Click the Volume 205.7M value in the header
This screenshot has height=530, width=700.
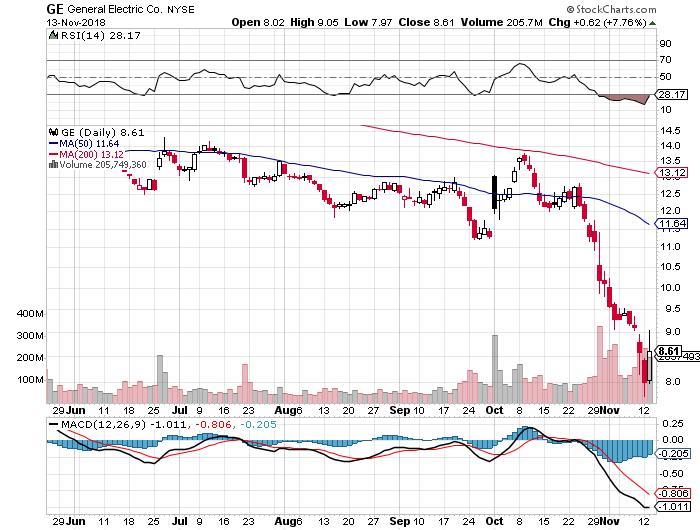tap(501, 22)
